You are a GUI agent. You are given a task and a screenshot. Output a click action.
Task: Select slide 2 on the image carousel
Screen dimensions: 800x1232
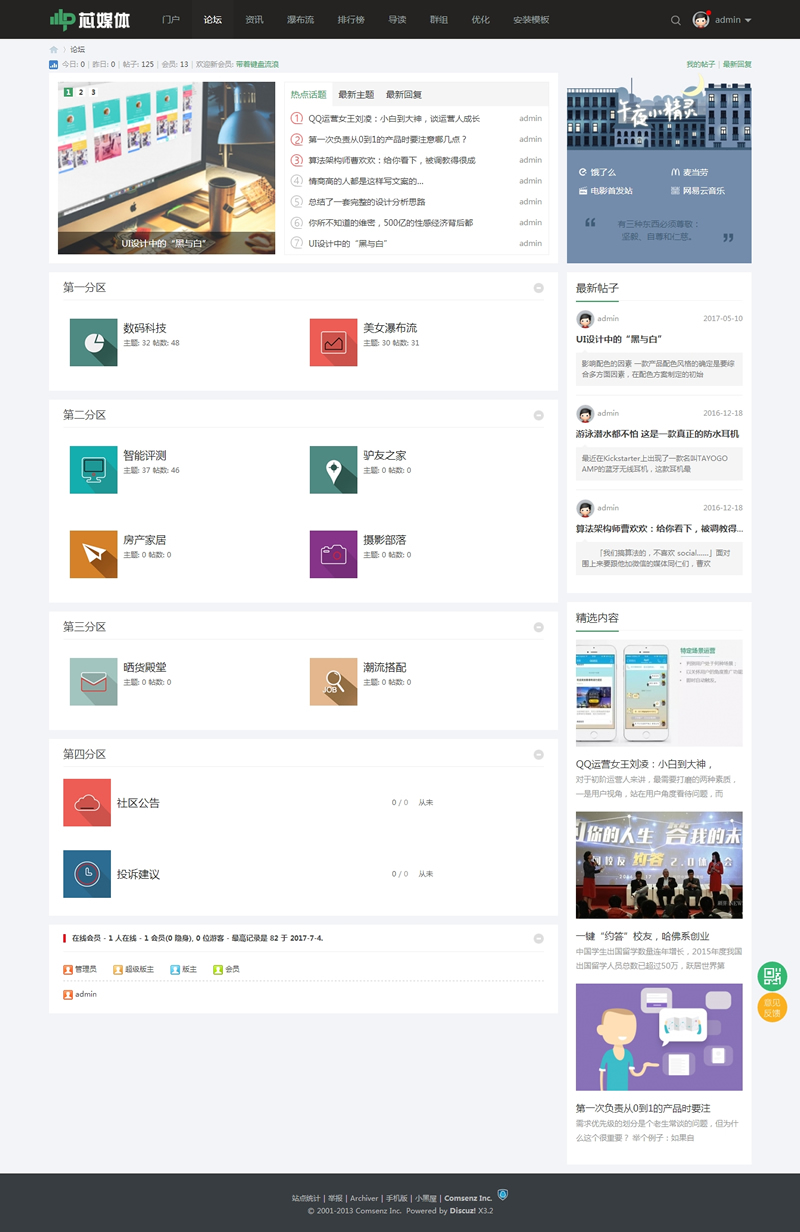pos(80,92)
